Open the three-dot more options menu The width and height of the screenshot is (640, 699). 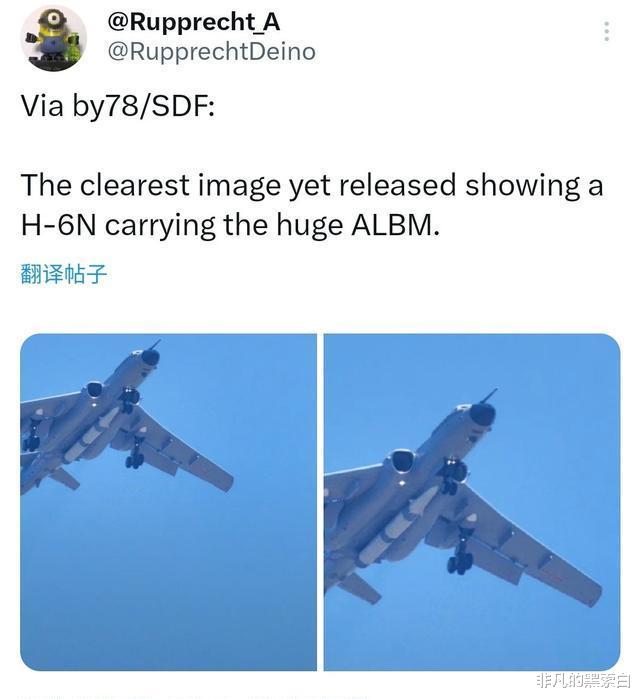607,31
